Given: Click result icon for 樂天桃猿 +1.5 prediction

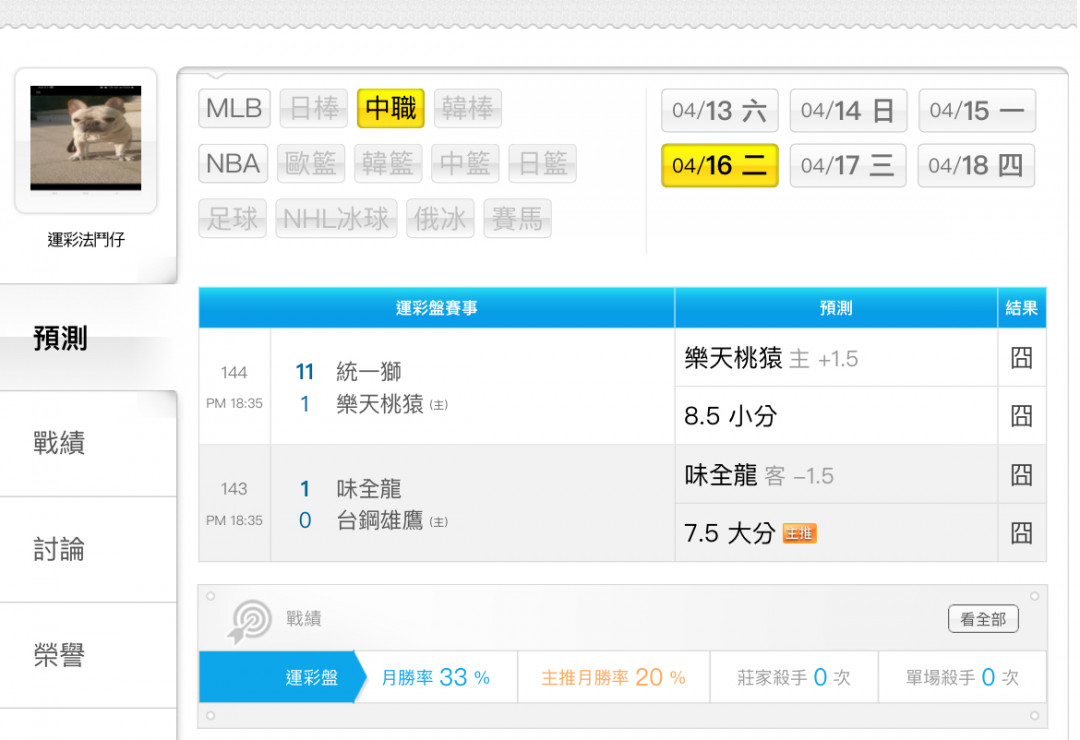Looking at the screenshot, I should click(1021, 358).
